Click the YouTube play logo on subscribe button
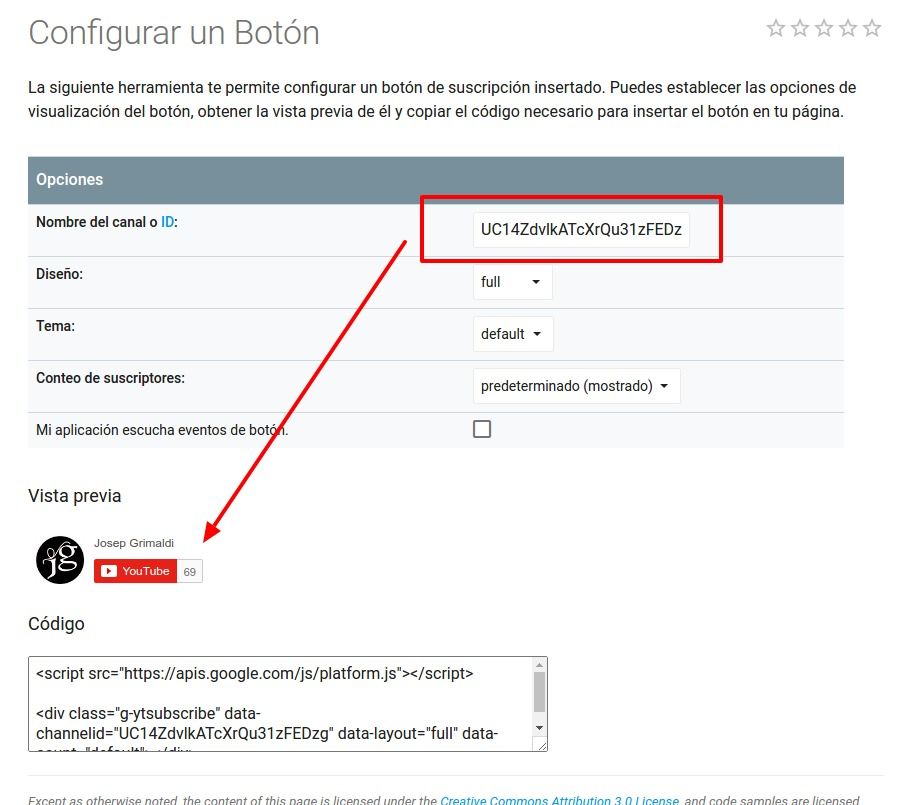The image size is (897, 805). (109, 571)
